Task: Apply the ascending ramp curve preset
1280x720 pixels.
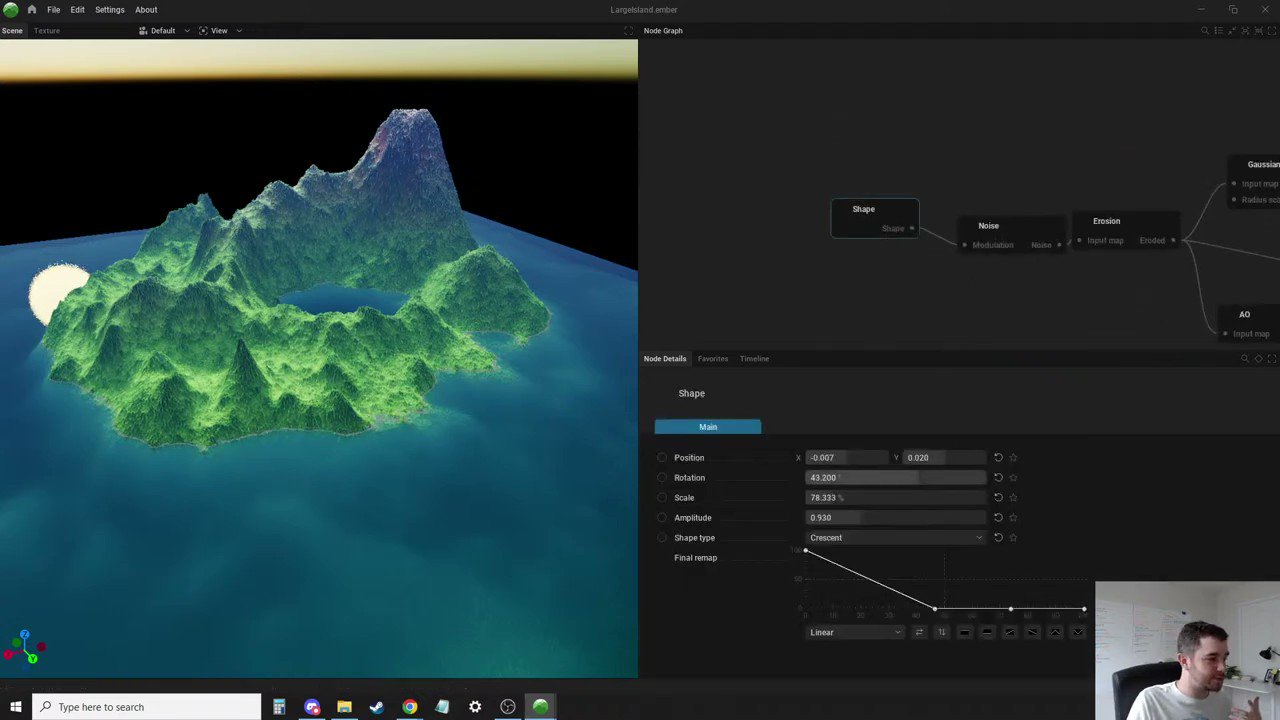Action: [1009, 632]
